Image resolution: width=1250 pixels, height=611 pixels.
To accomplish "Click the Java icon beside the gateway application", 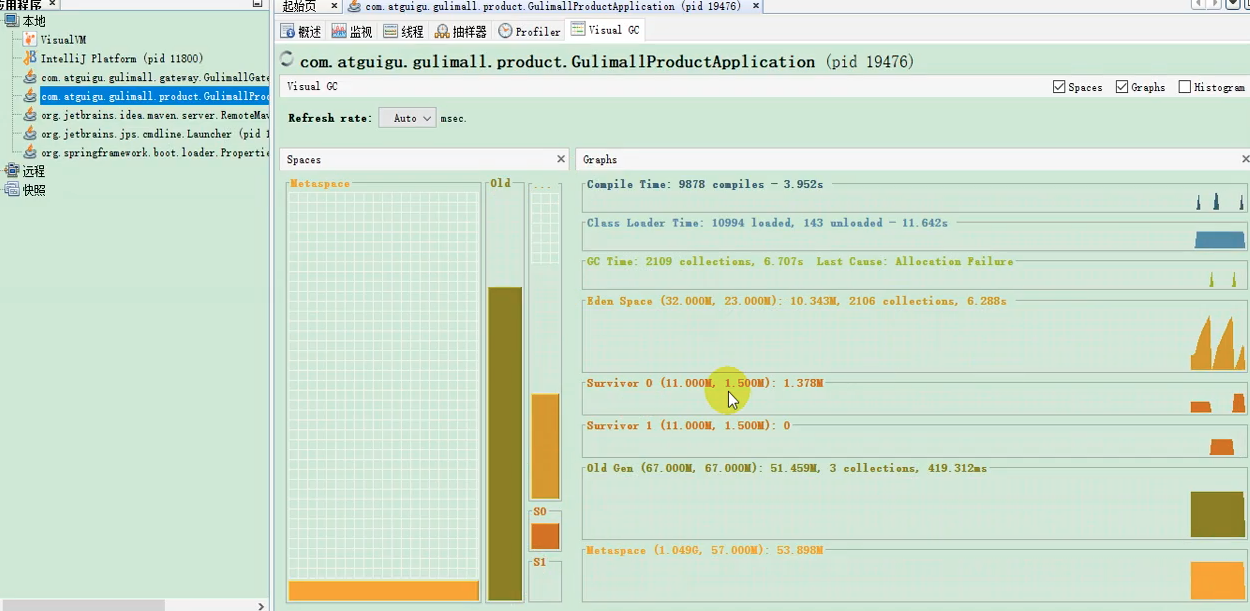I will pos(30,78).
